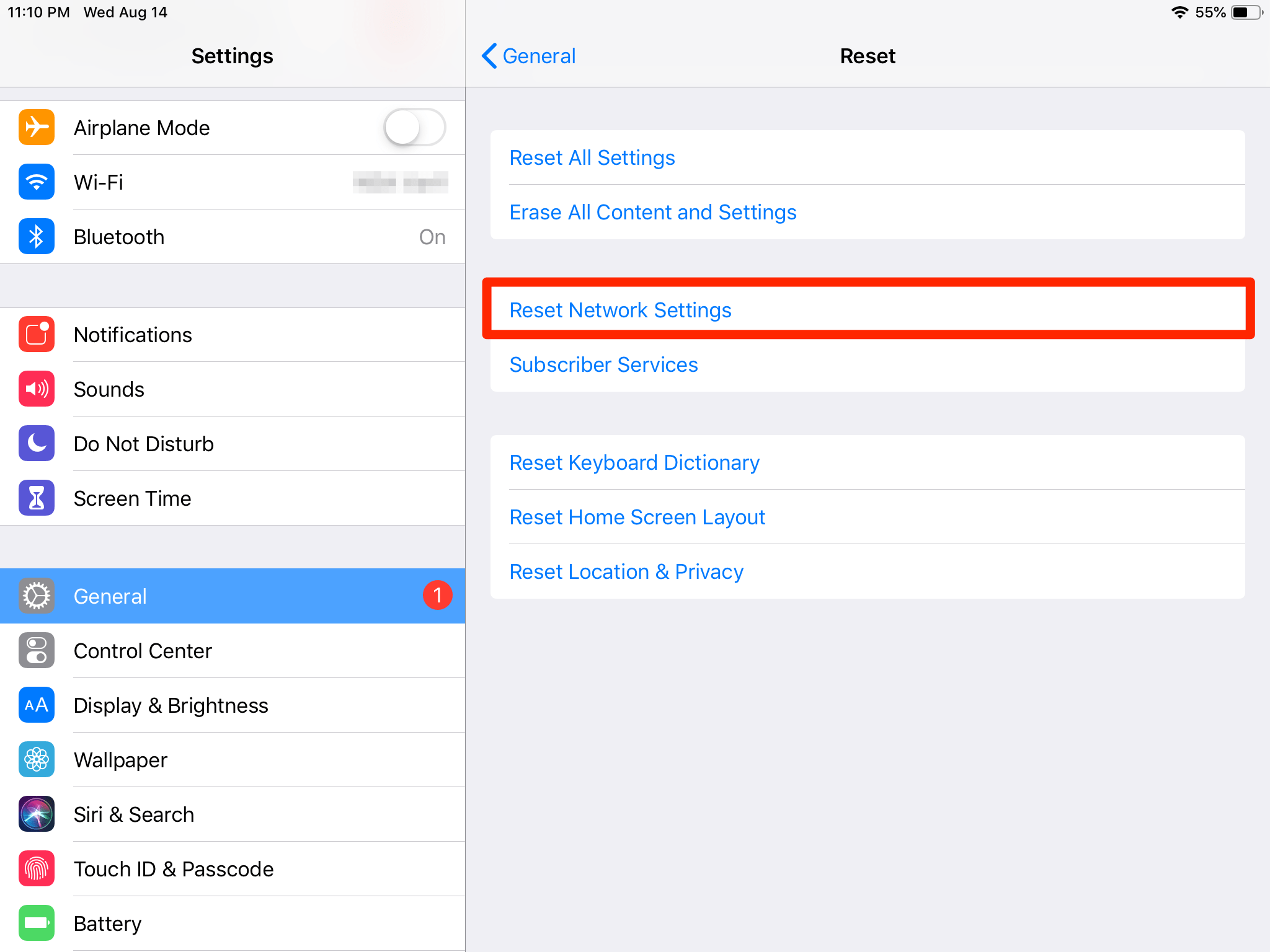Tap Reset Network Settings

(620, 310)
